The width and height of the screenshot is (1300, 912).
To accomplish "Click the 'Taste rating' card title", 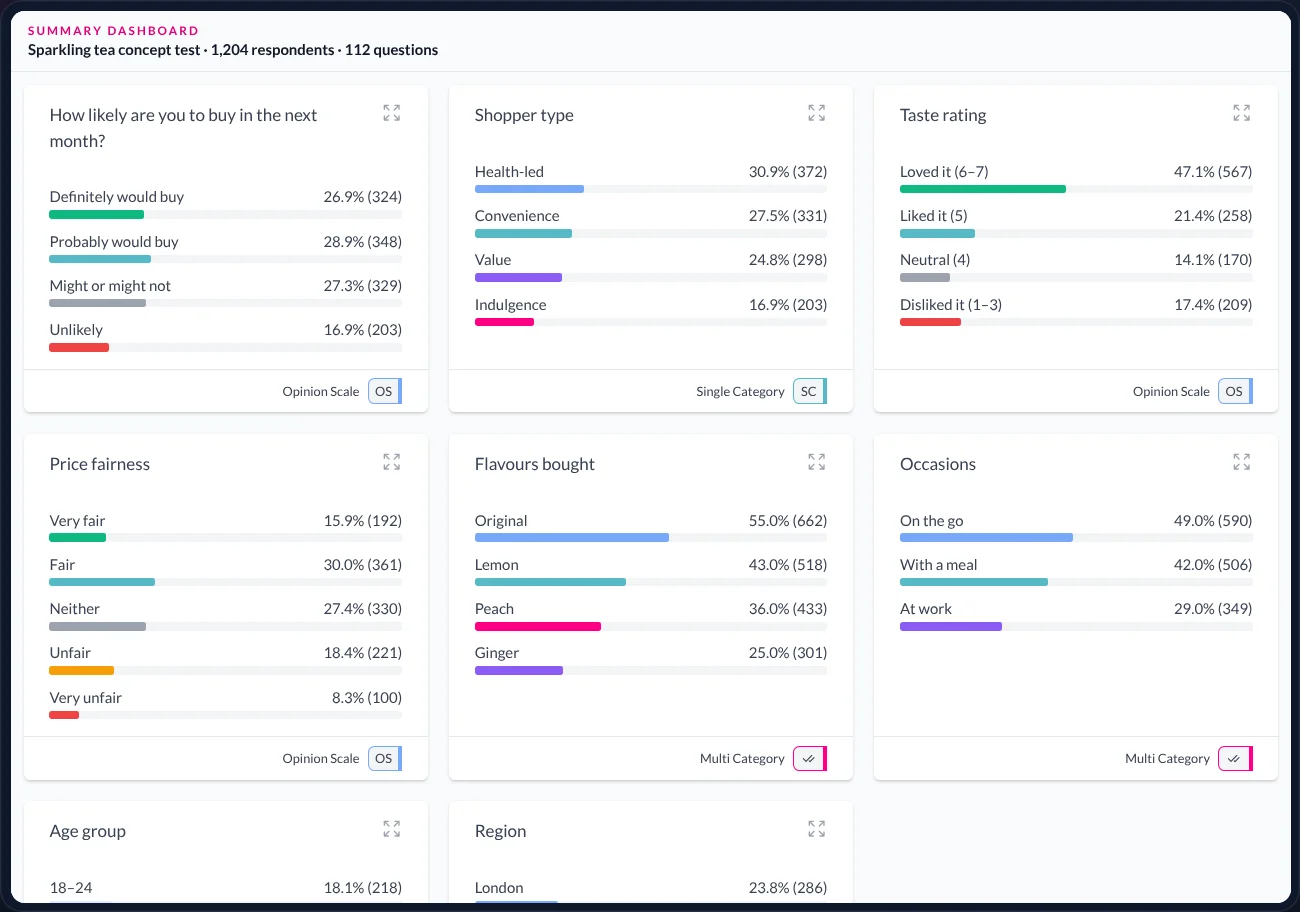I will [x=943, y=115].
